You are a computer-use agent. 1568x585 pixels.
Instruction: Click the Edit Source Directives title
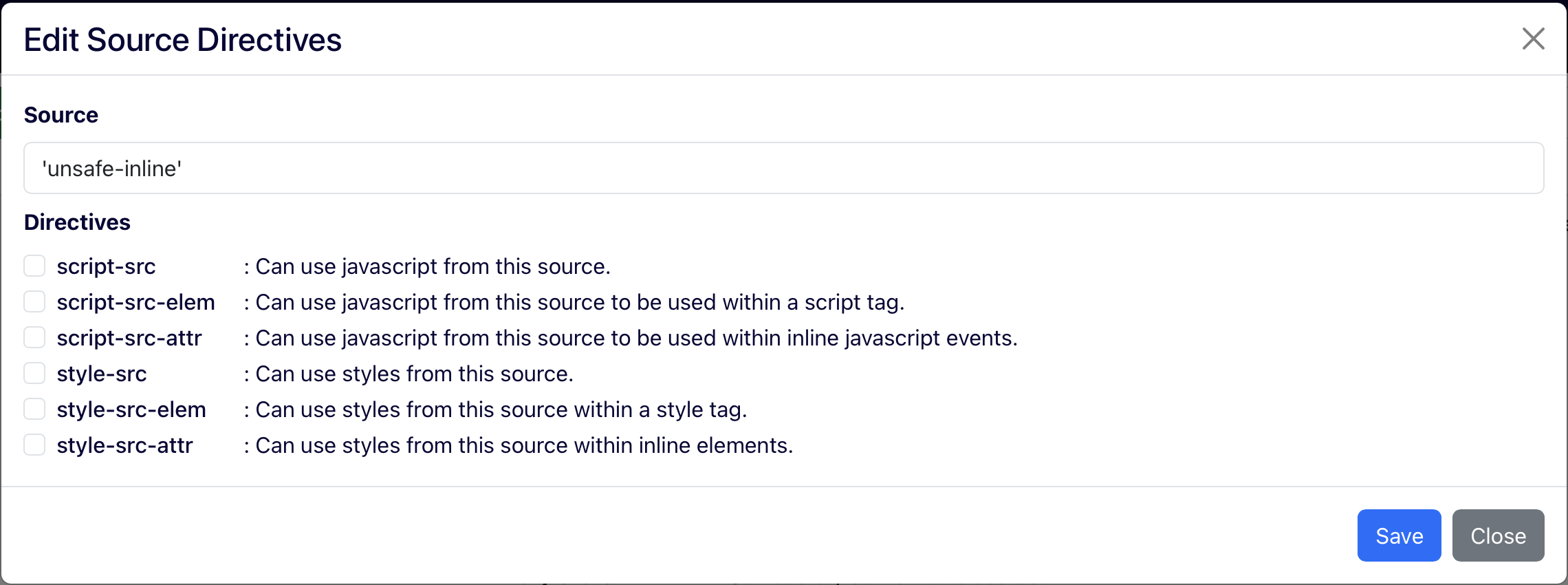click(x=182, y=39)
